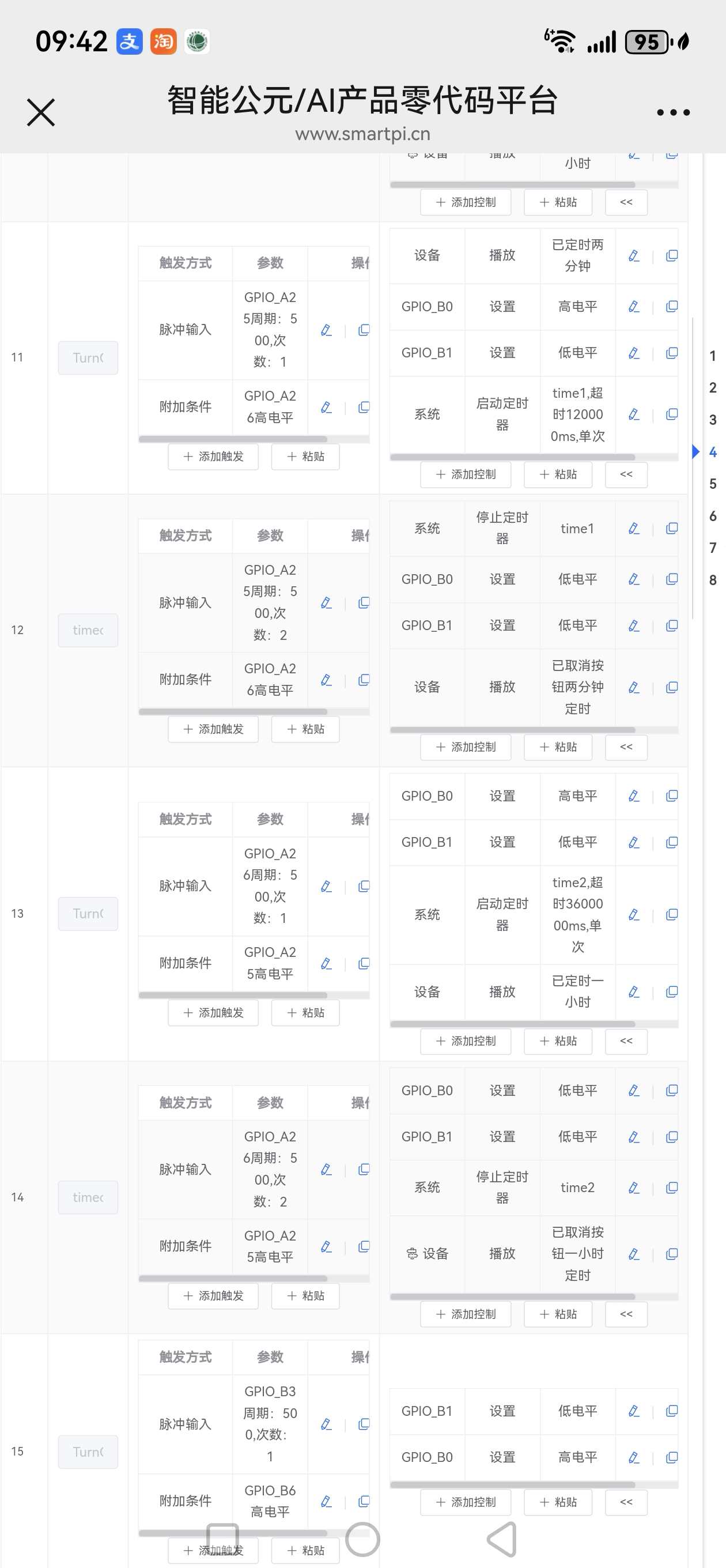726x1568 pixels.
Task: Collapse row 15 controls with << button
Action: point(626,1502)
